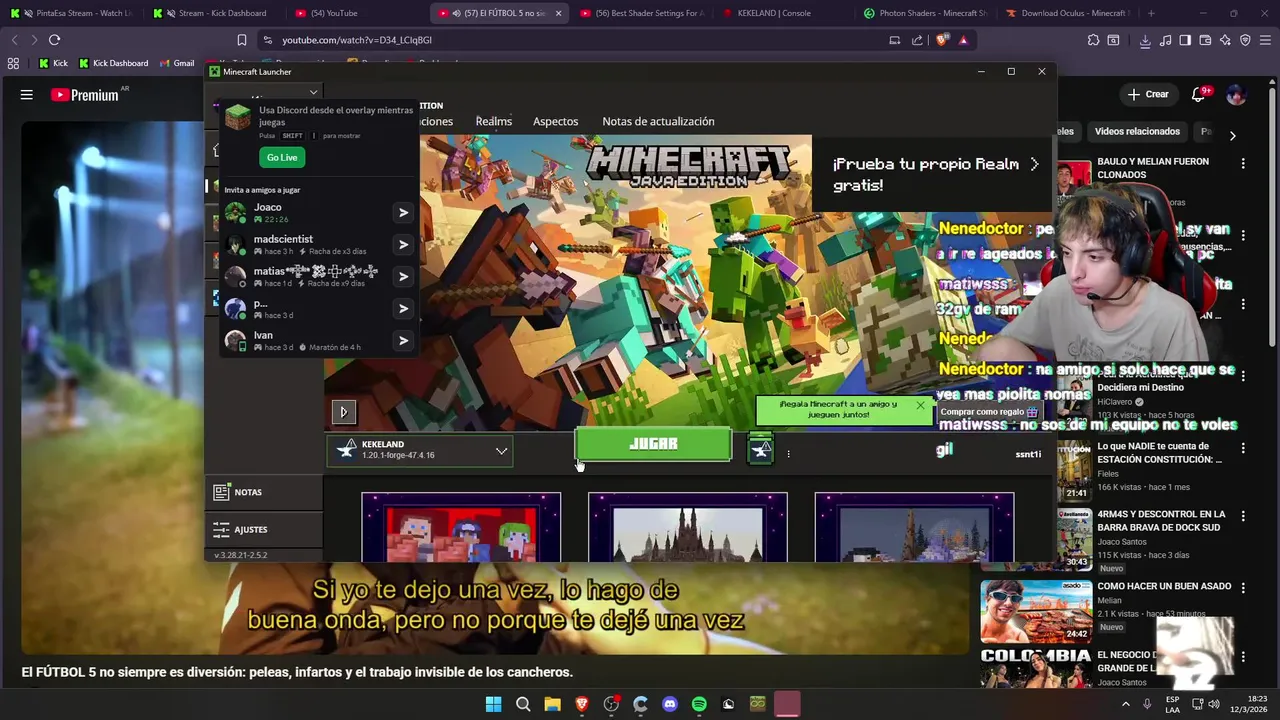Invite matias with the arrow button
1280x720 pixels.
(403, 276)
